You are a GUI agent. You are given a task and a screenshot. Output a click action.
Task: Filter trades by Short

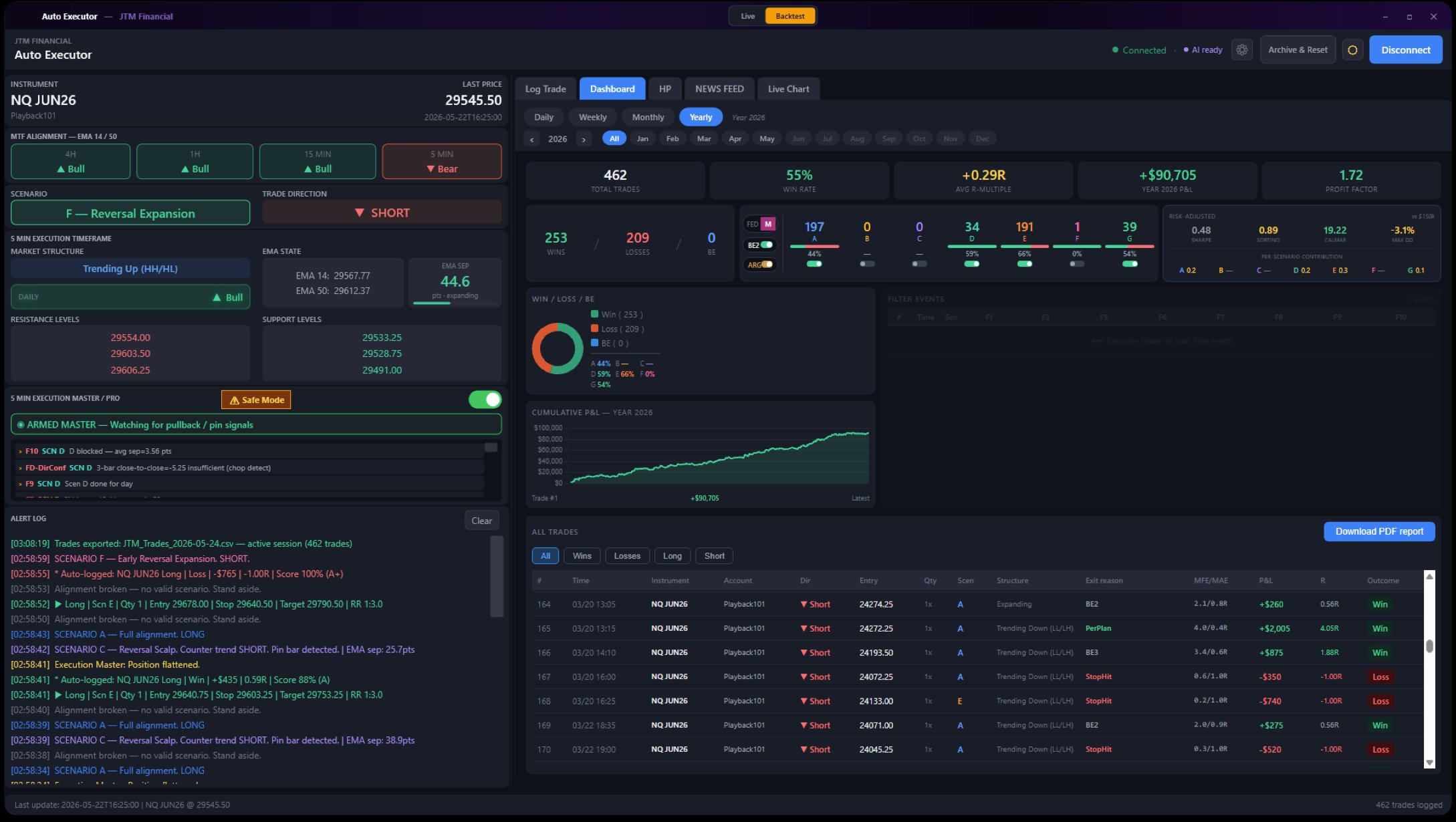(714, 556)
